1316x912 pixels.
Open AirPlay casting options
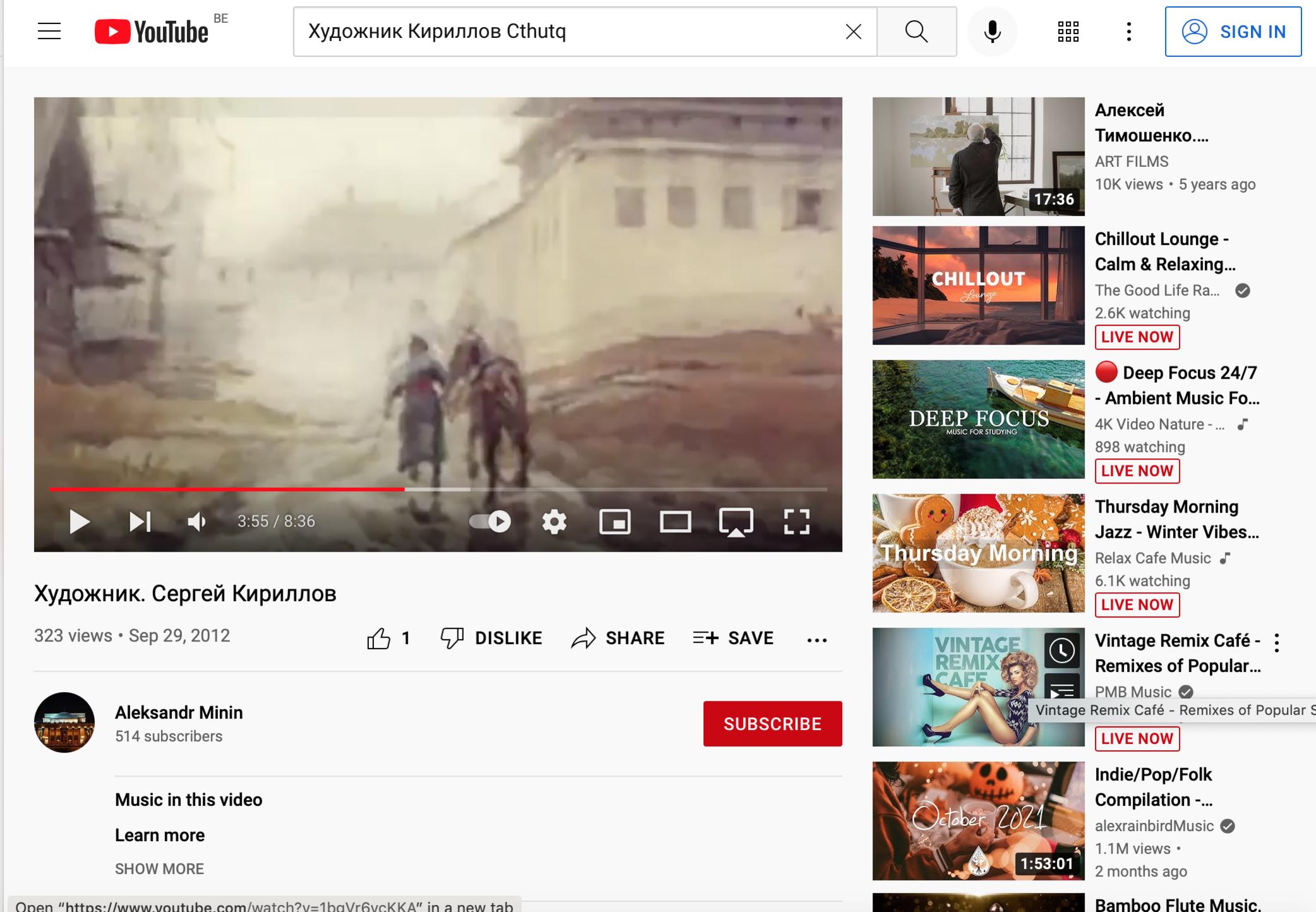[x=736, y=522]
